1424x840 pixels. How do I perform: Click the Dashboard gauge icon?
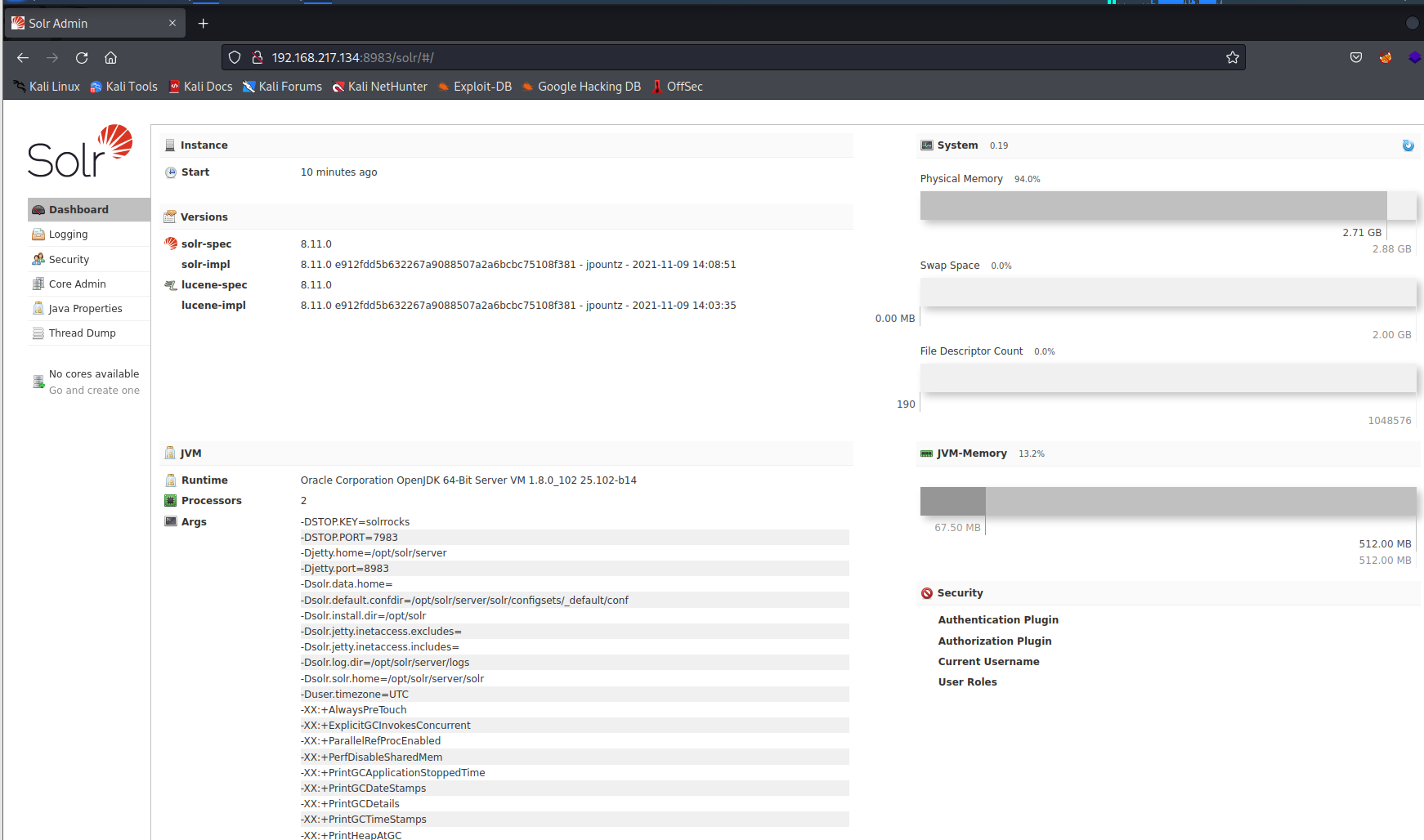(x=38, y=210)
